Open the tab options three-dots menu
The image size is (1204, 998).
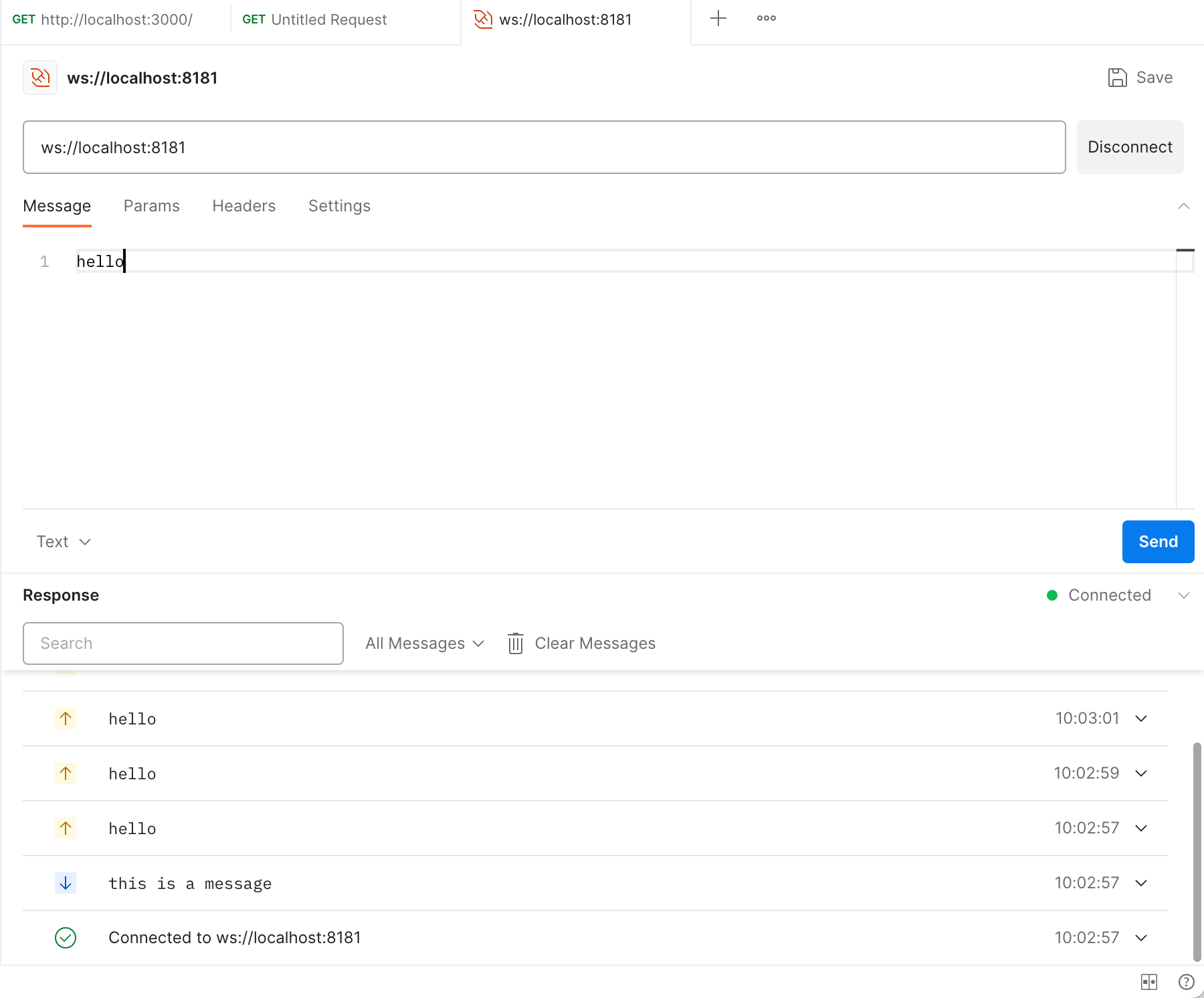[767, 18]
